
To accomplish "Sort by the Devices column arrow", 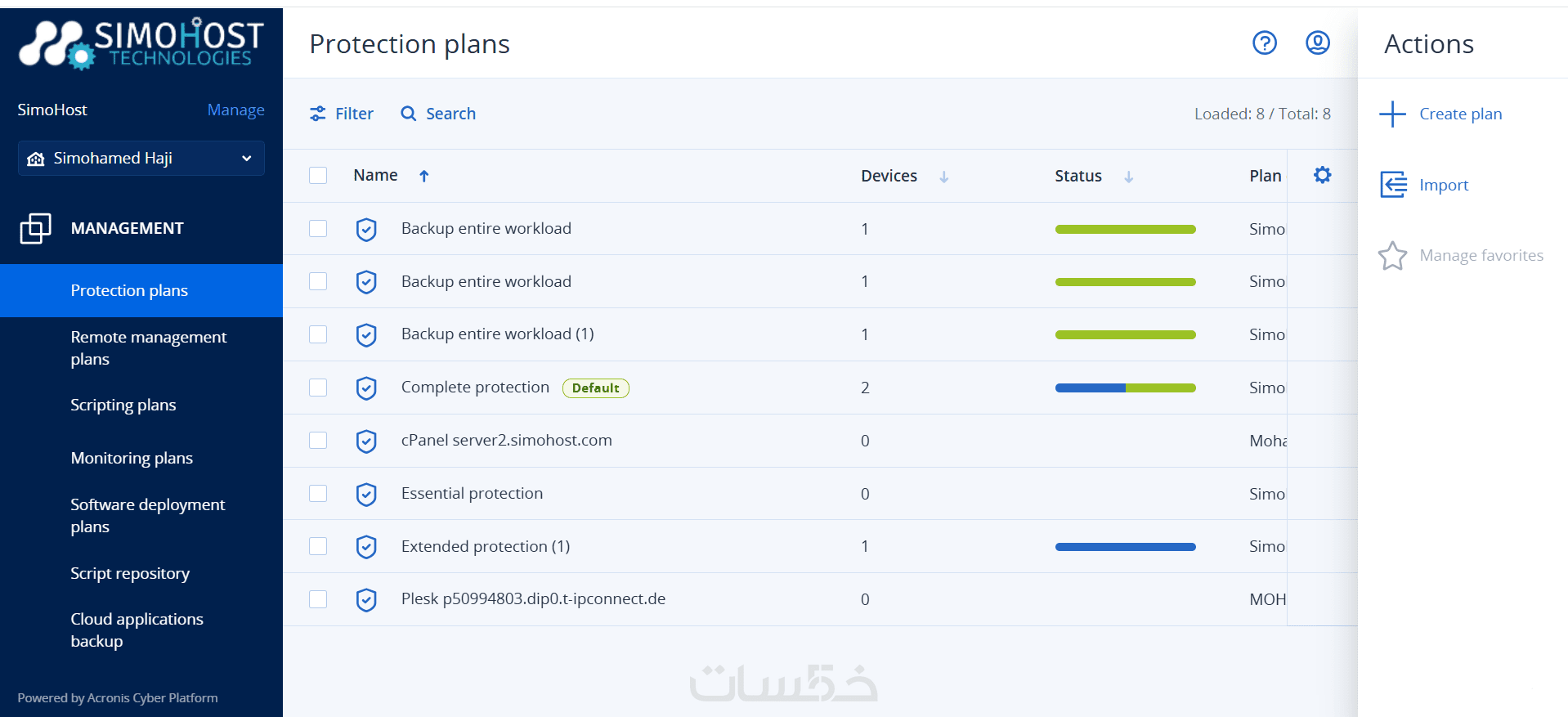I will click(x=943, y=177).
